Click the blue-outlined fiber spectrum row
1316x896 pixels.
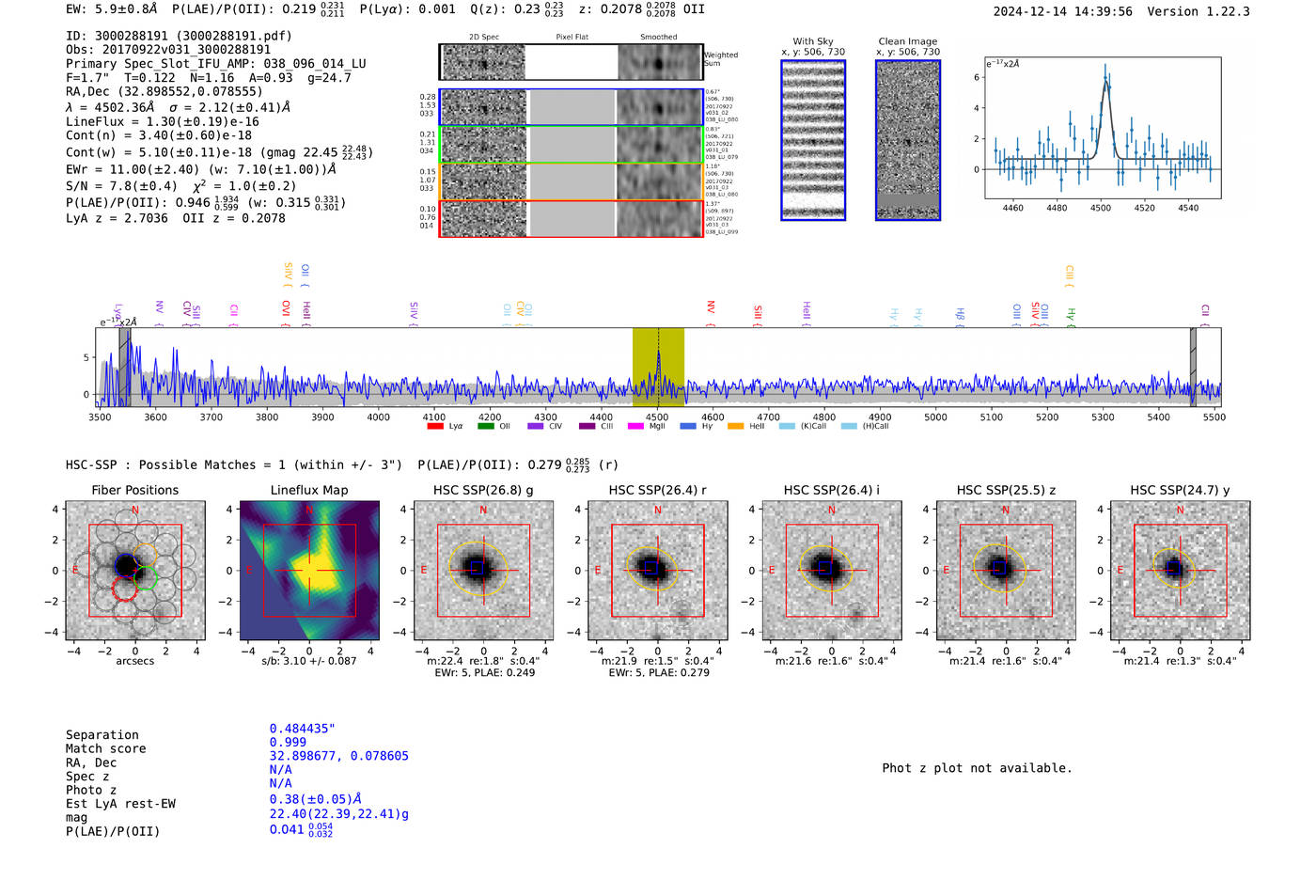click(x=571, y=107)
